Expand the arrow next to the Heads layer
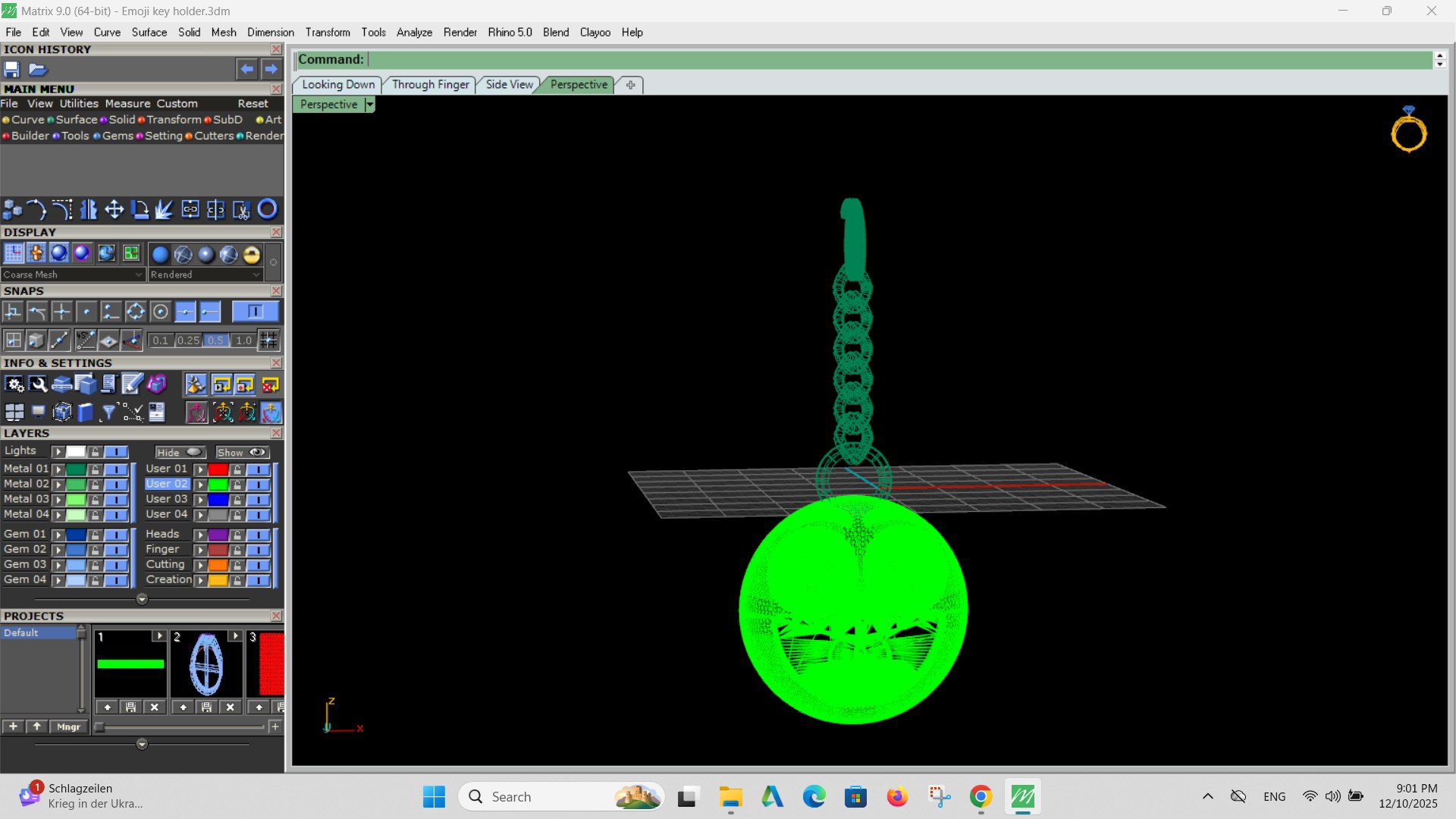The width and height of the screenshot is (1456, 819). click(x=200, y=535)
